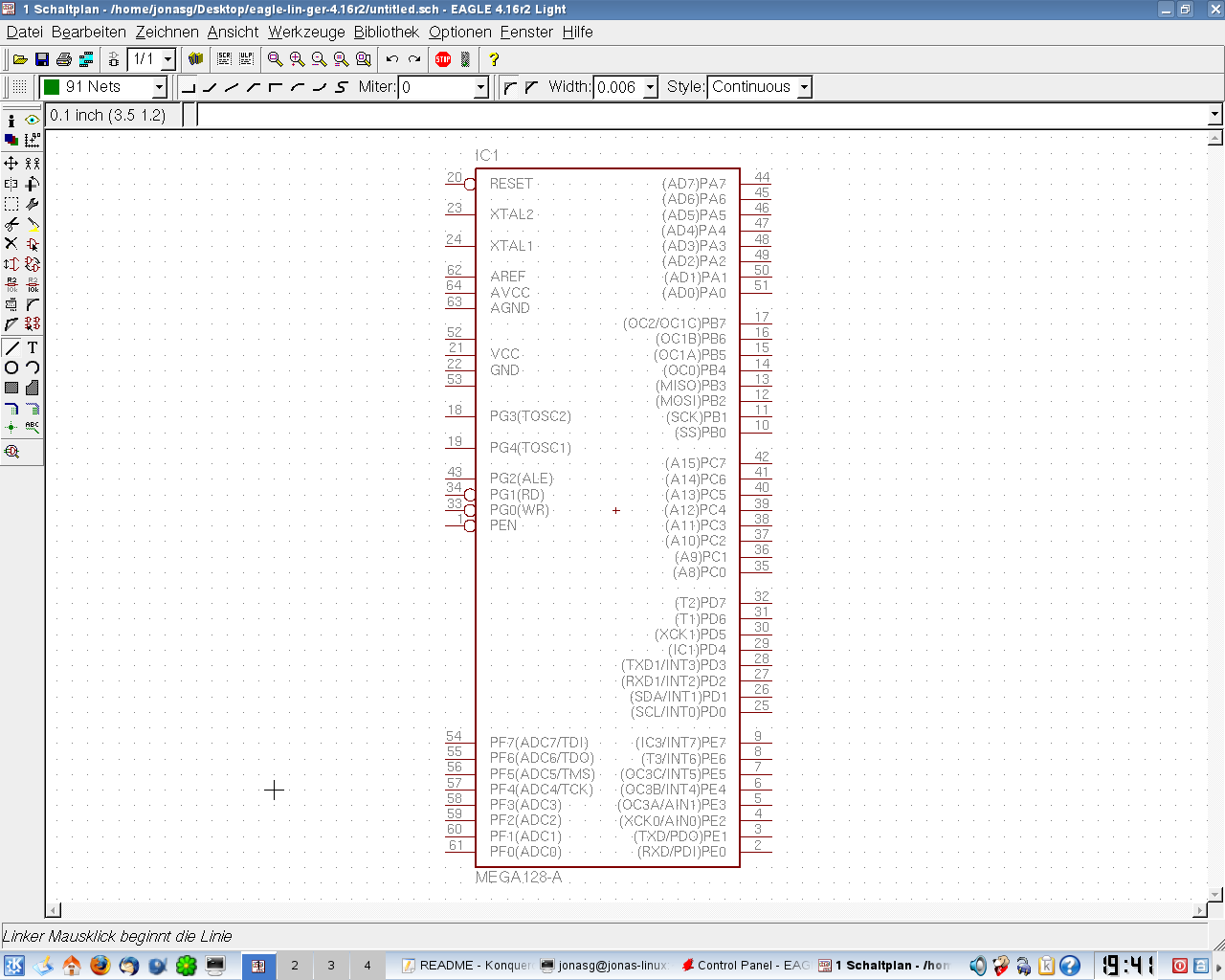Open the Bibliothek menu

coord(387,32)
